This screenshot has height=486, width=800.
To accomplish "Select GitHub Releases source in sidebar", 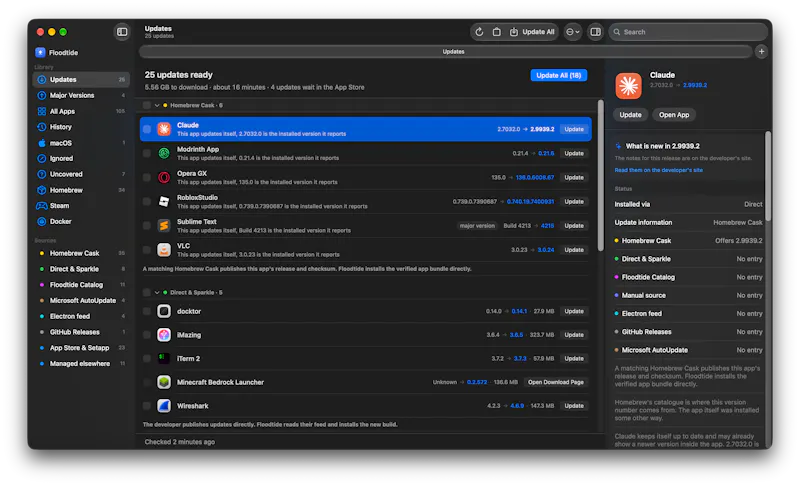I will 82,332.
